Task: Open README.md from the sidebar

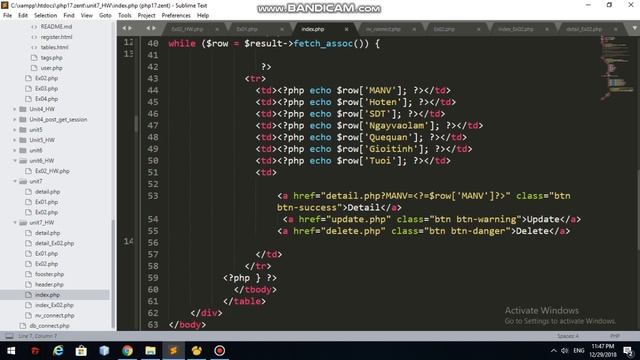Action: pos(56,27)
